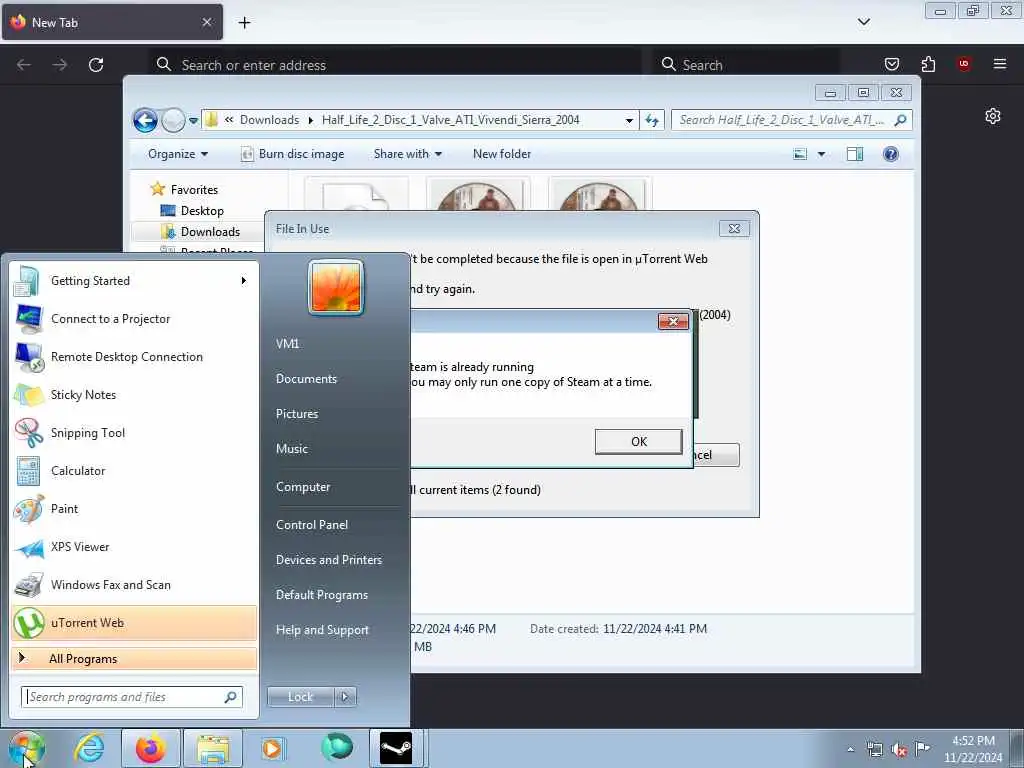Open XPS Viewer

coord(134,547)
